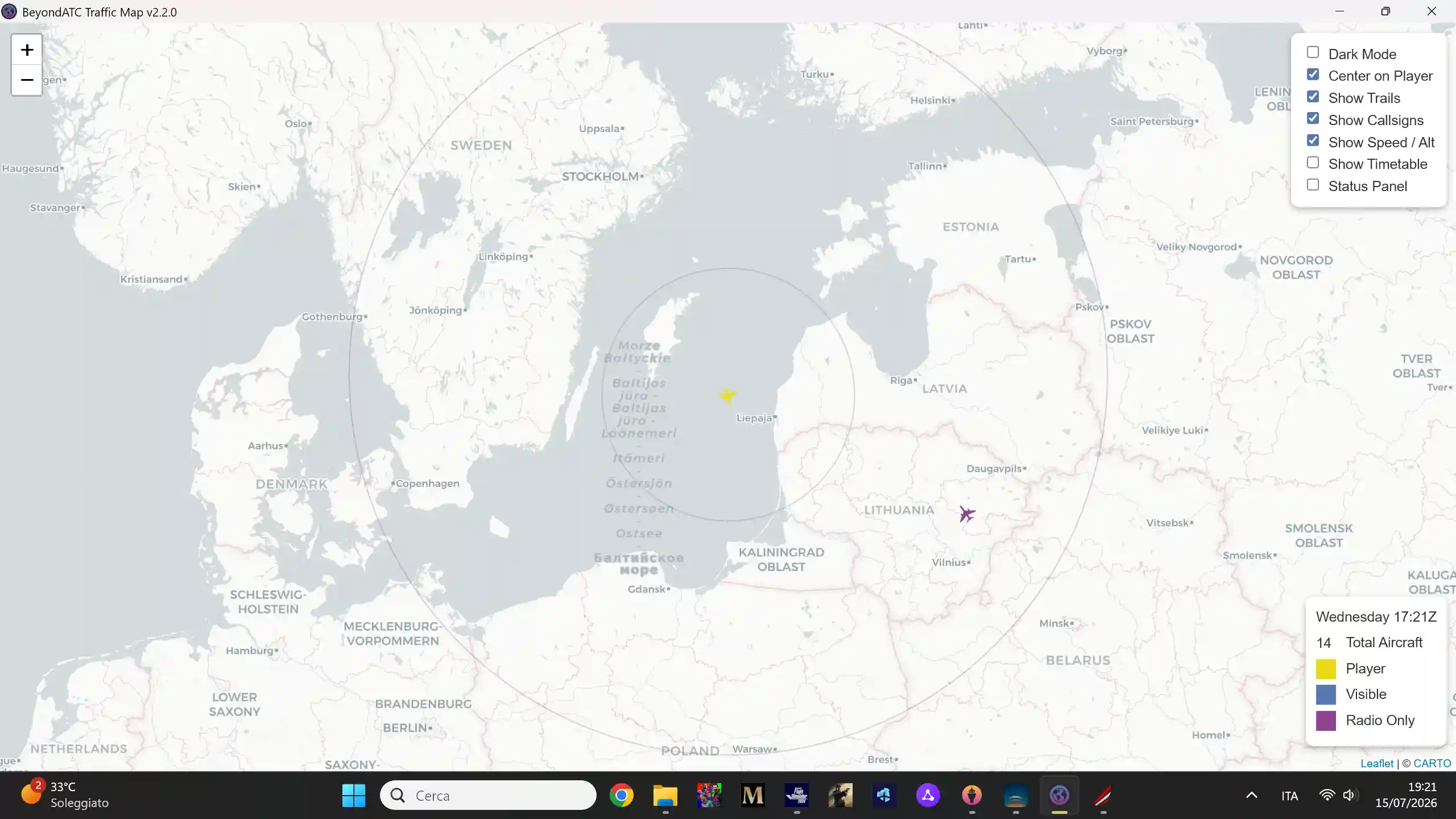
Task: Open the orange torch-logo taskbar app
Action: click(971, 795)
